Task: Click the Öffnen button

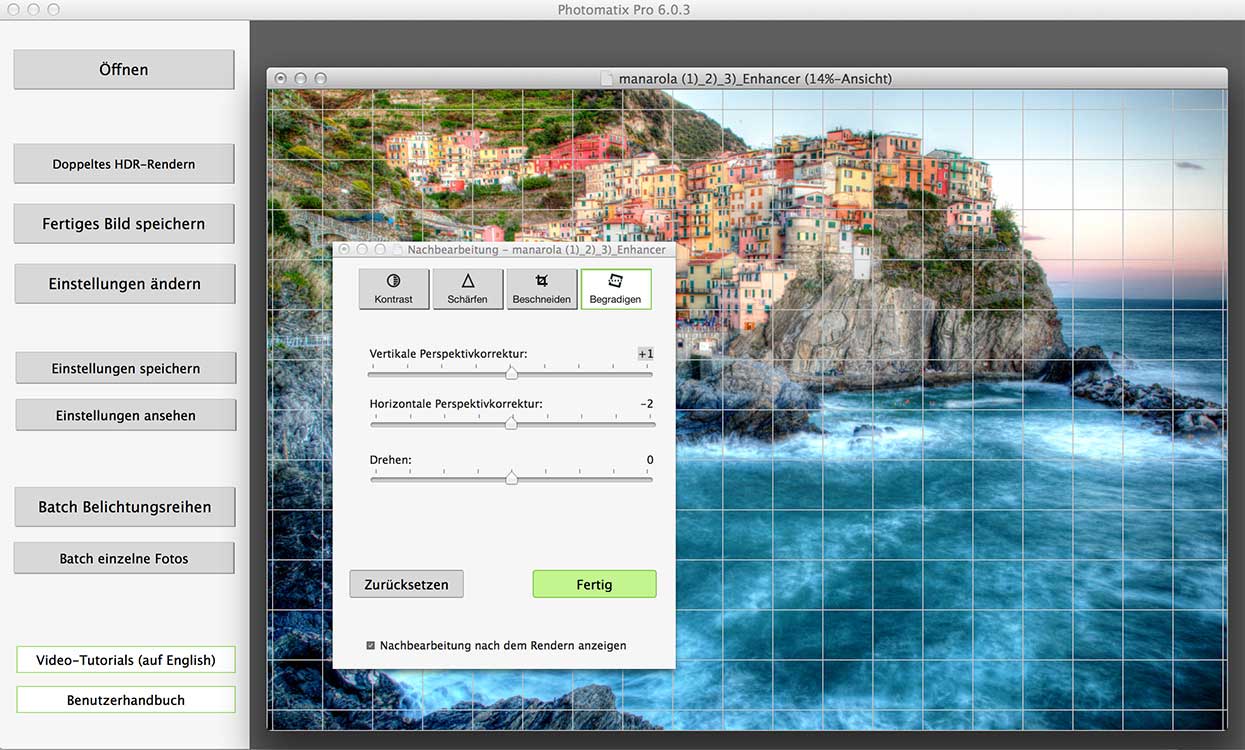Action: click(124, 70)
